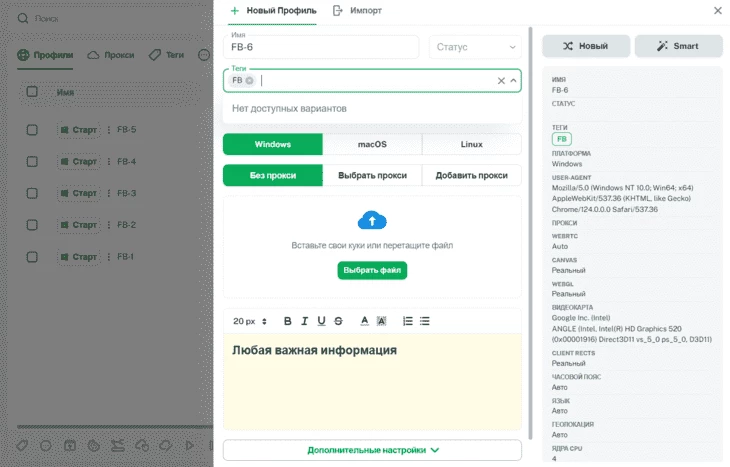Toggle strikethrough formatting in the notes editor
The height and width of the screenshot is (467, 730).
click(338, 321)
